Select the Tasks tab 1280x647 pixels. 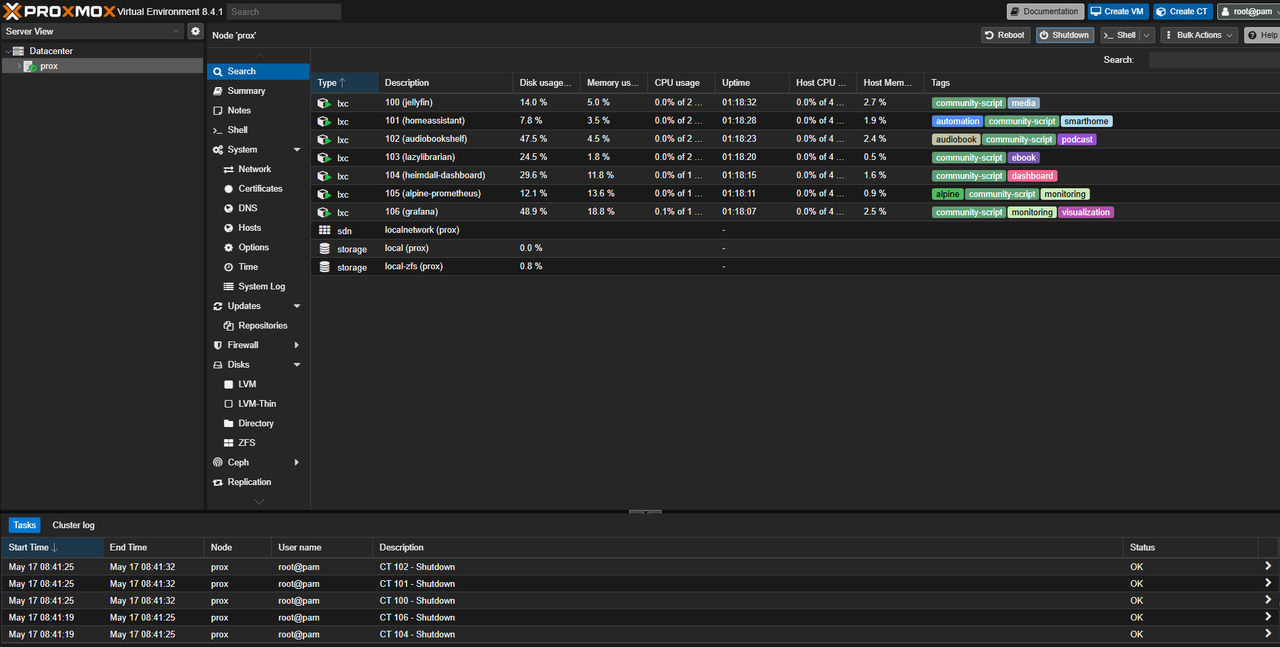coord(25,525)
